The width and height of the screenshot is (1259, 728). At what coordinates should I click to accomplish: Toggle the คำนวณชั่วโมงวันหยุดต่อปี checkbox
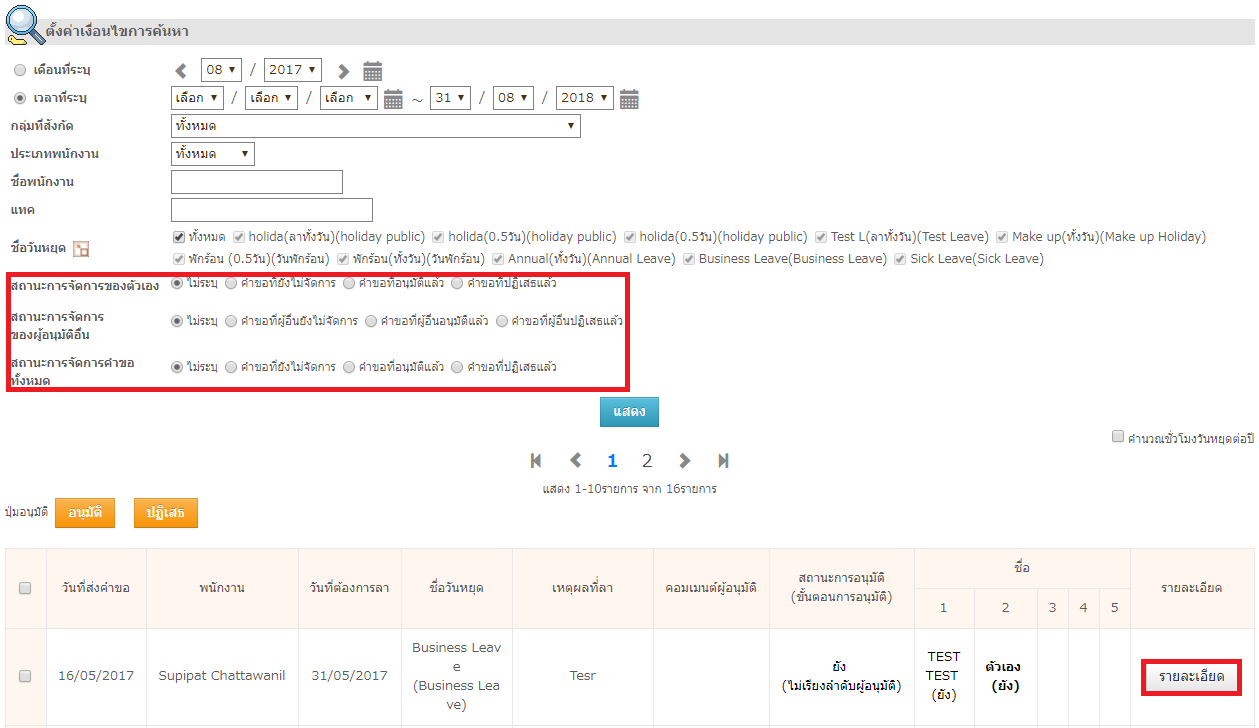tap(1118, 437)
